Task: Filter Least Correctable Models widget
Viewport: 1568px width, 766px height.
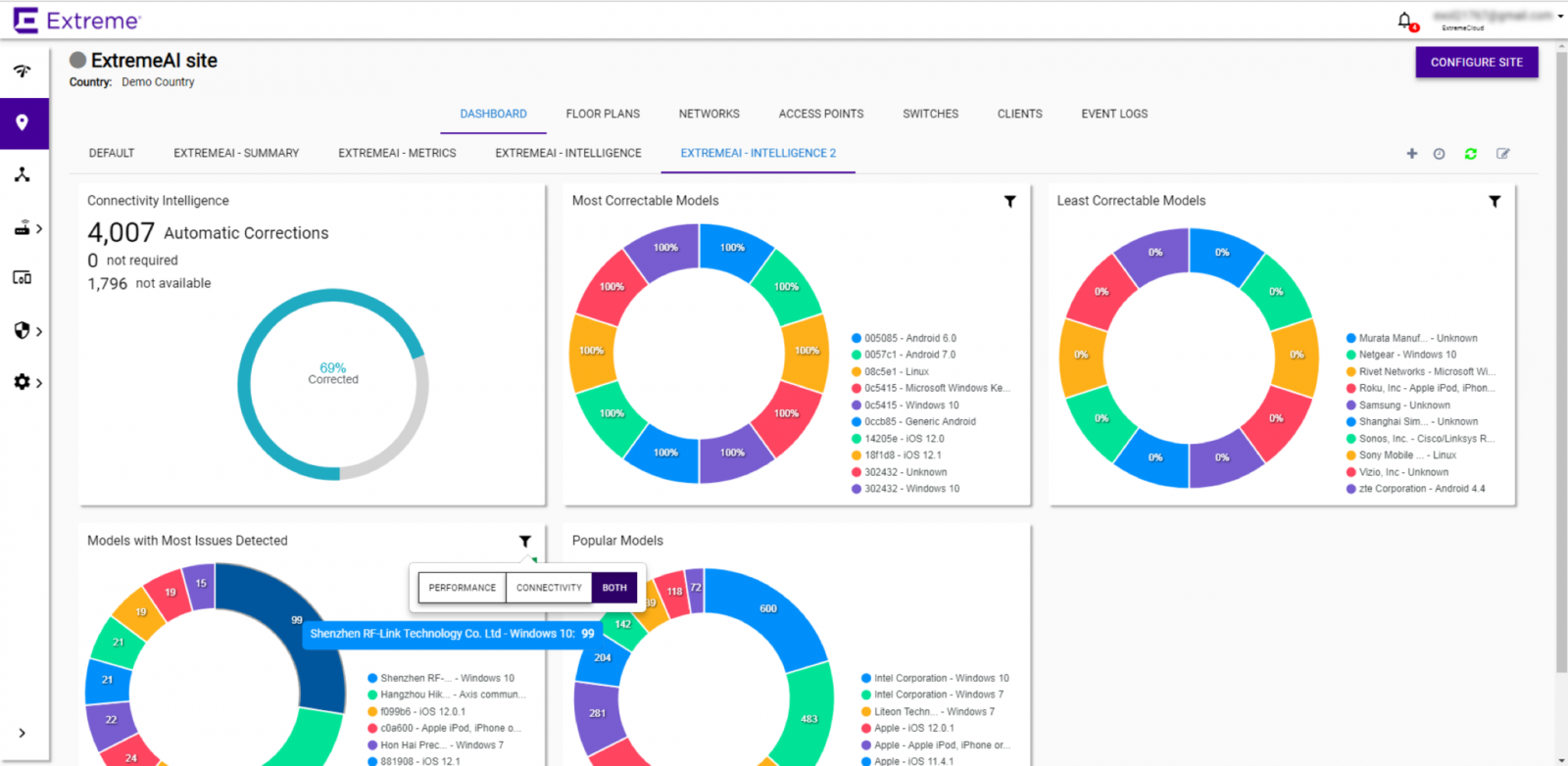Action: coord(1494,202)
